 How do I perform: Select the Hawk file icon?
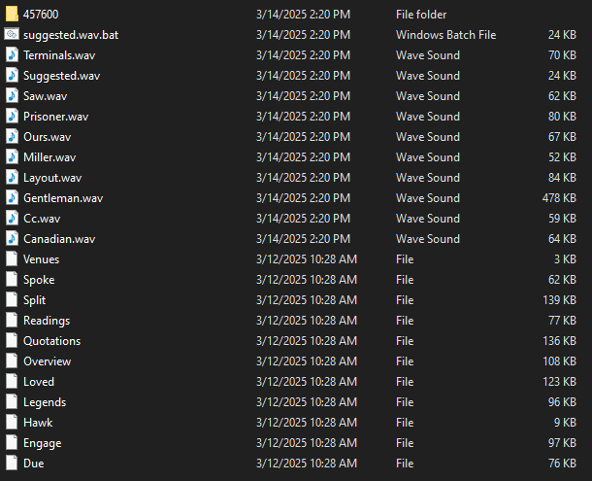coord(12,422)
